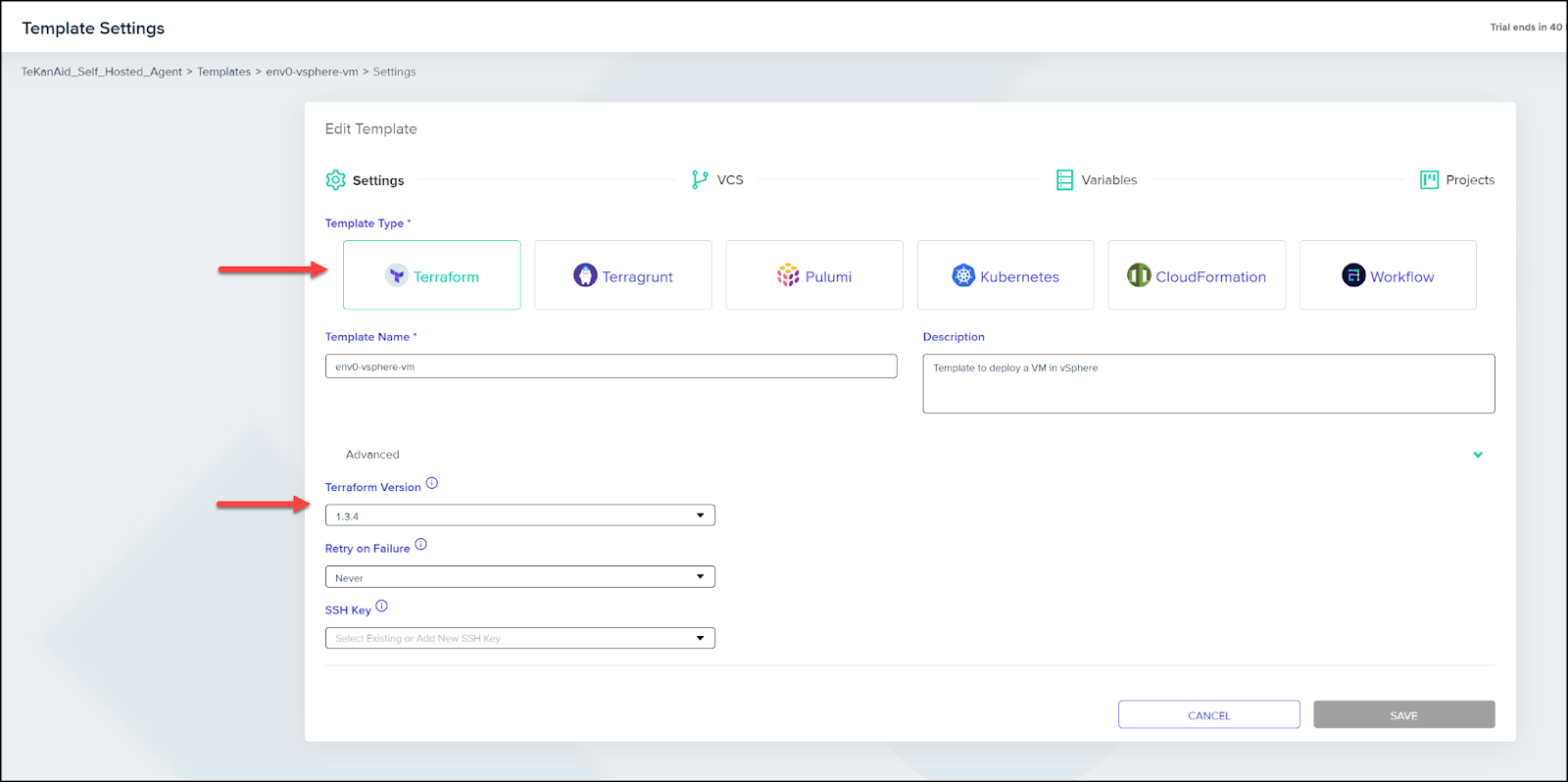Click the Edit Template heading
The image size is (1568, 782).
pos(371,129)
